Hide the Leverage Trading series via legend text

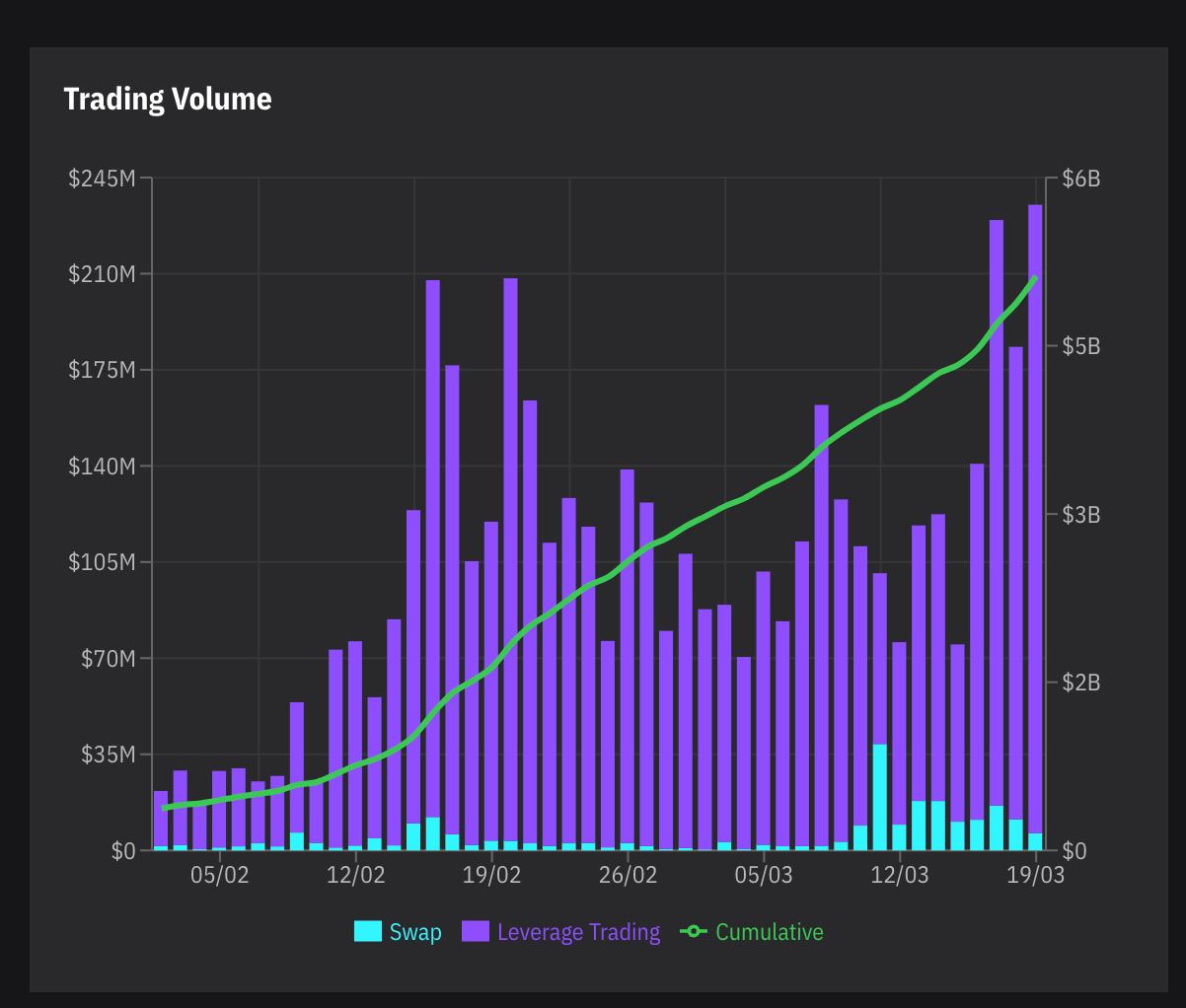click(x=578, y=932)
